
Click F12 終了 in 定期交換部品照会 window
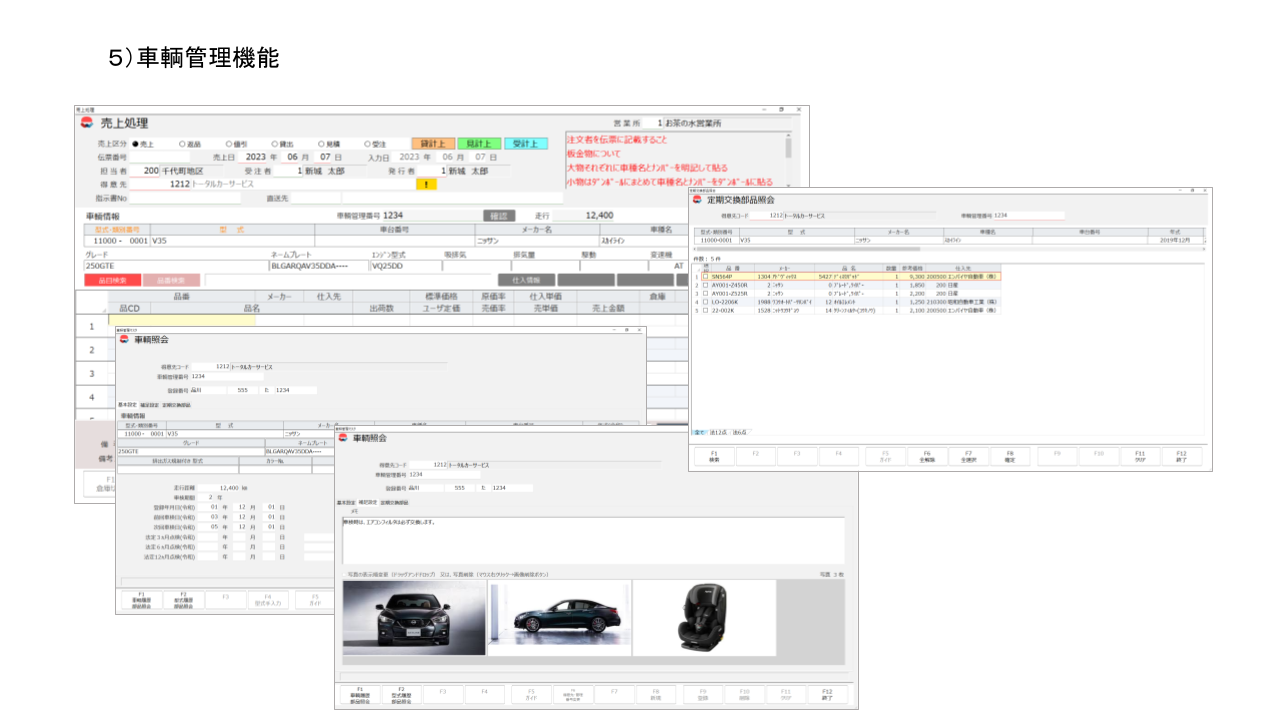tap(1181, 456)
